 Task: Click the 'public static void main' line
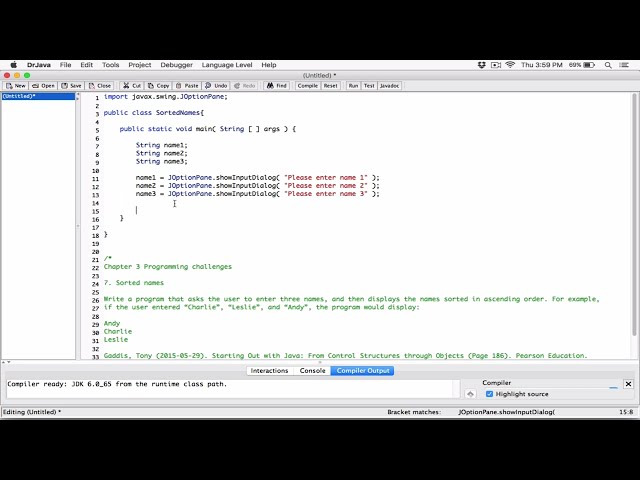coord(207,129)
